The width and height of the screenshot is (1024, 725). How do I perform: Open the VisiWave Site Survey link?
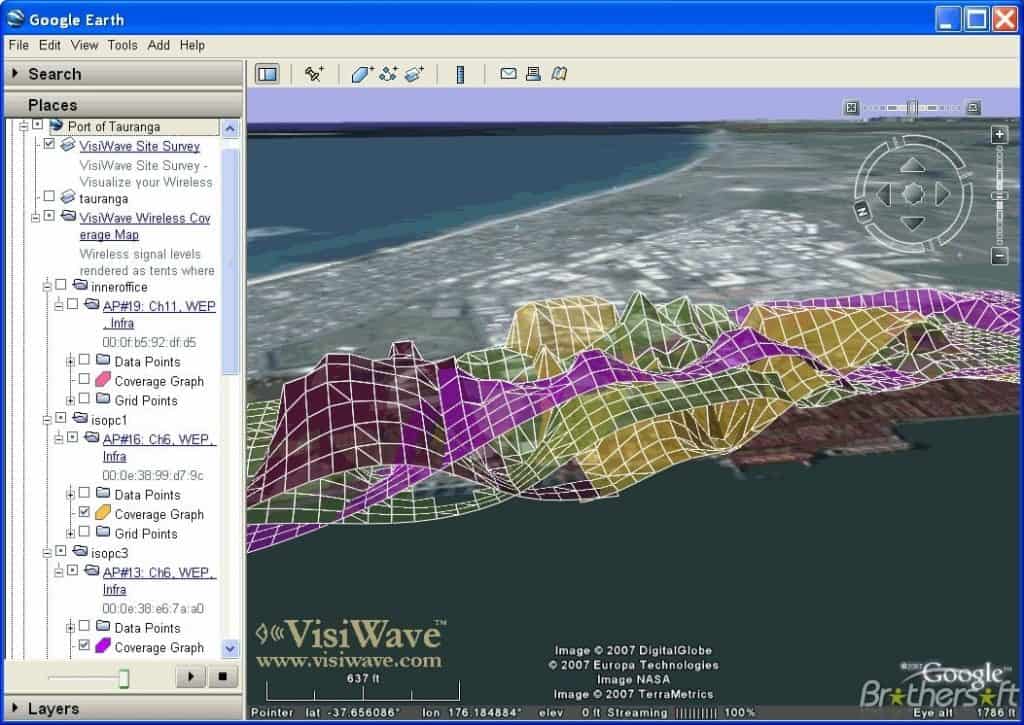140,146
